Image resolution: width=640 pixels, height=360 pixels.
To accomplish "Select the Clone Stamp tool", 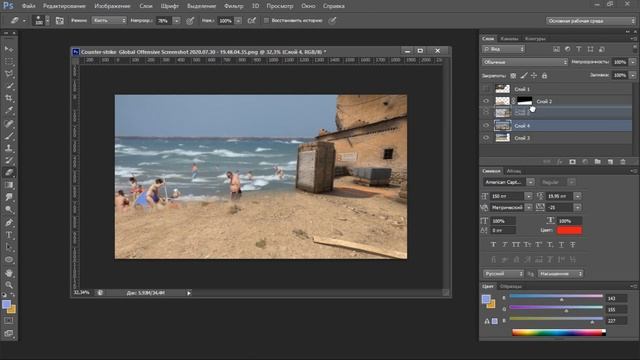I will tap(9, 148).
